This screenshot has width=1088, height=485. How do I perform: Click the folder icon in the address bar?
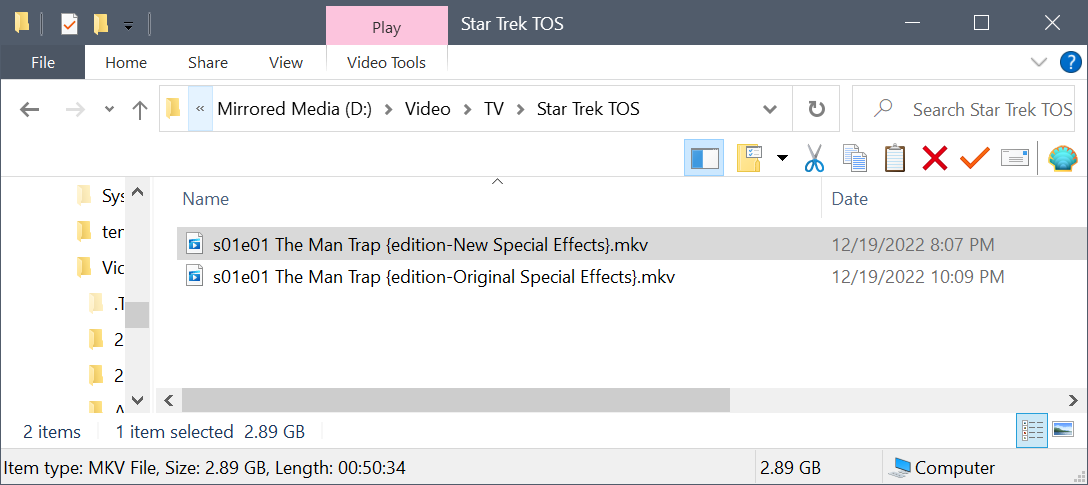click(x=173, y=108)
